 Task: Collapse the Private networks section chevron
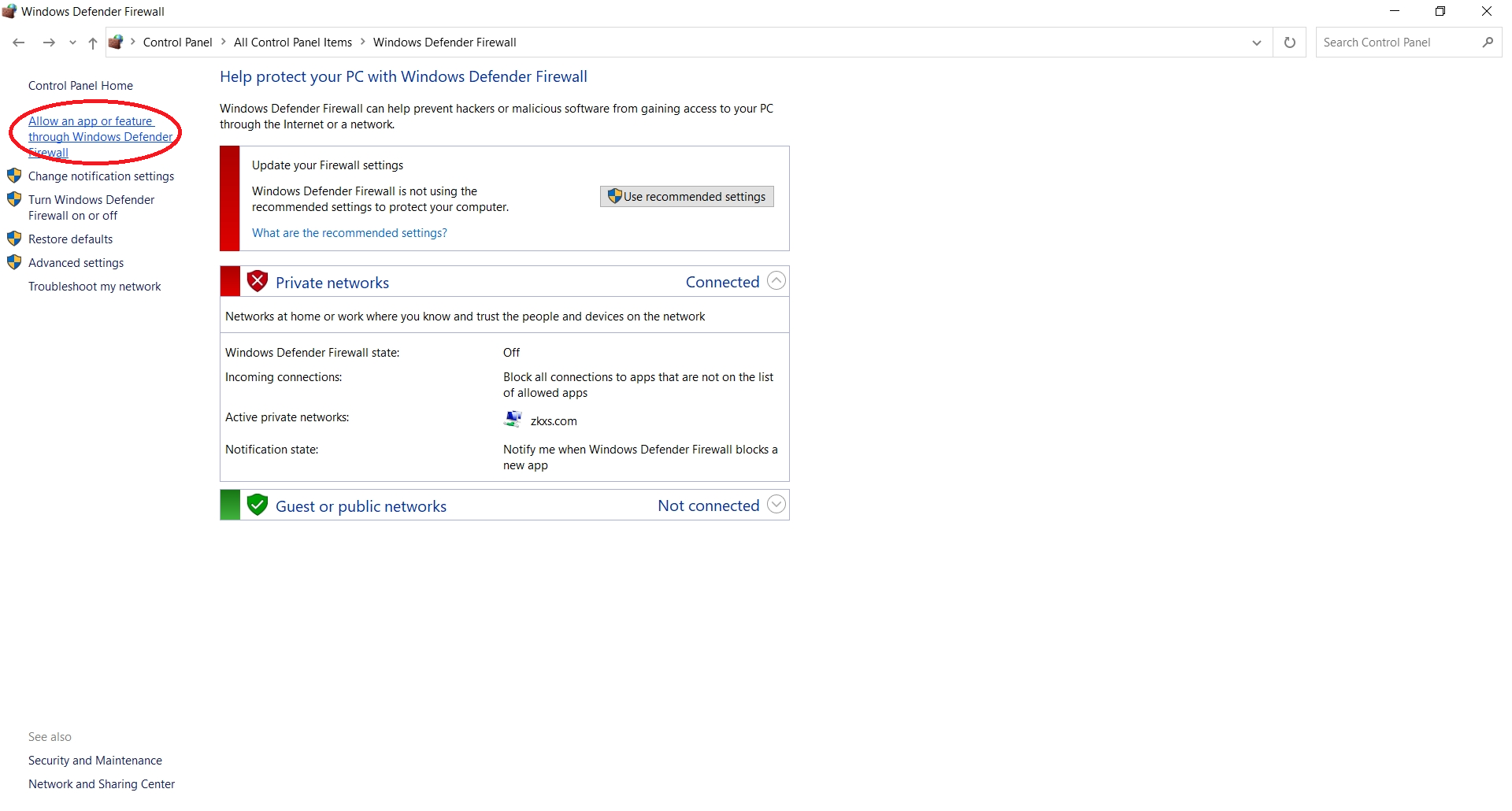tap(776, 281)
